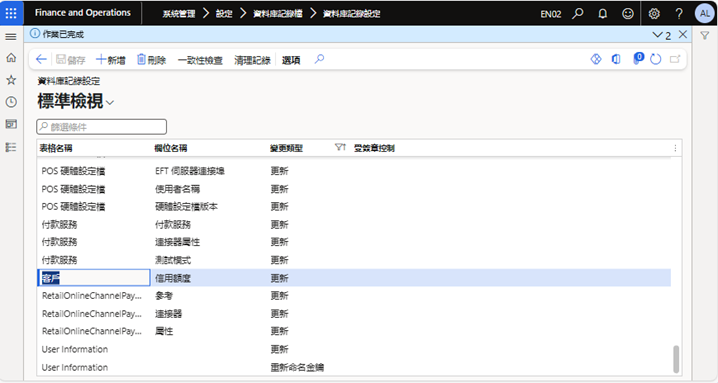Viewport: 718px width, 383px height.
Task: Click Finance and Operations title
Action: point(83,13)
